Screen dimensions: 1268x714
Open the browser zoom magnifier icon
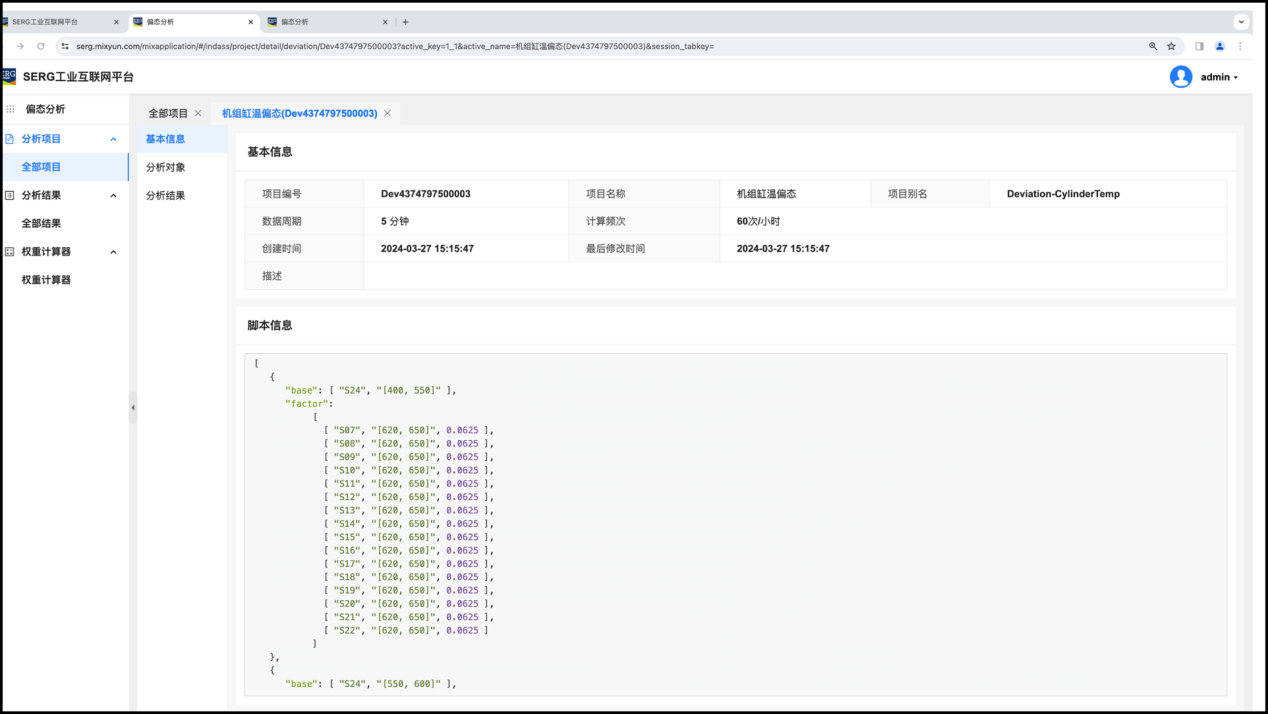coord(1153,46)
